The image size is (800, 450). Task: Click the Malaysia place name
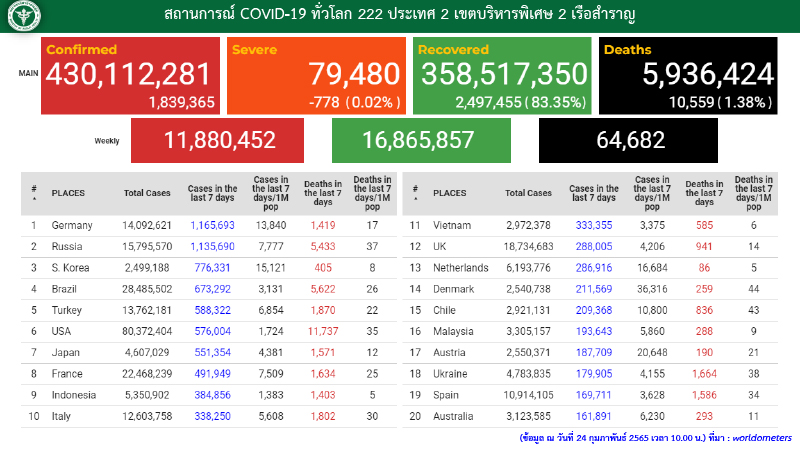453,332
